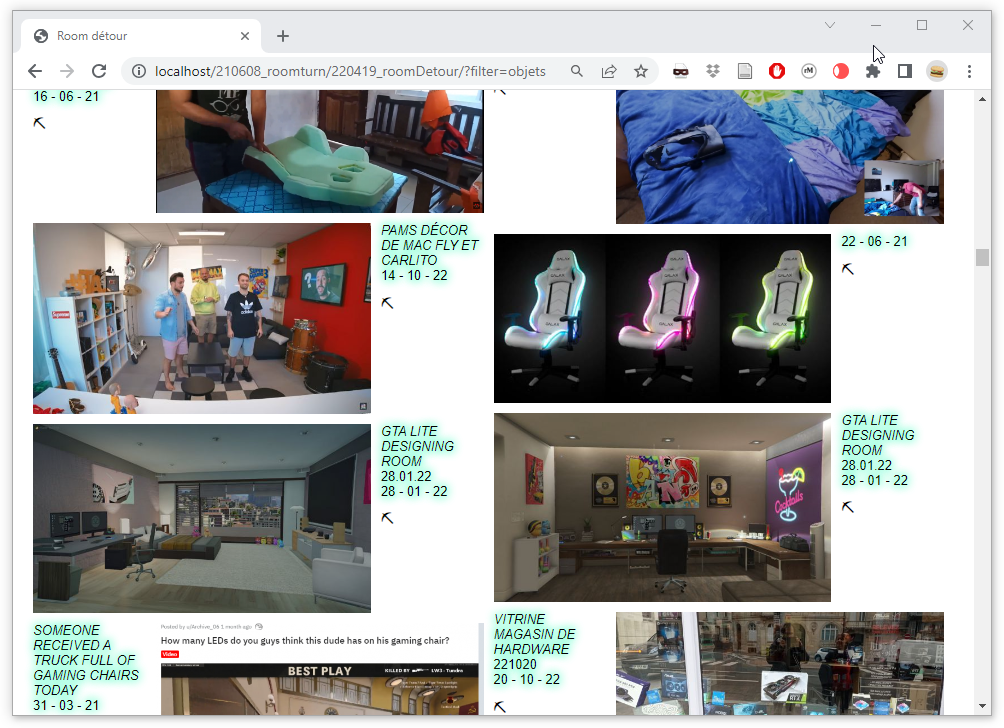Bookmark this page with the star icon
This screenshot has width=1004, height=728.
(x=641, y=71)
